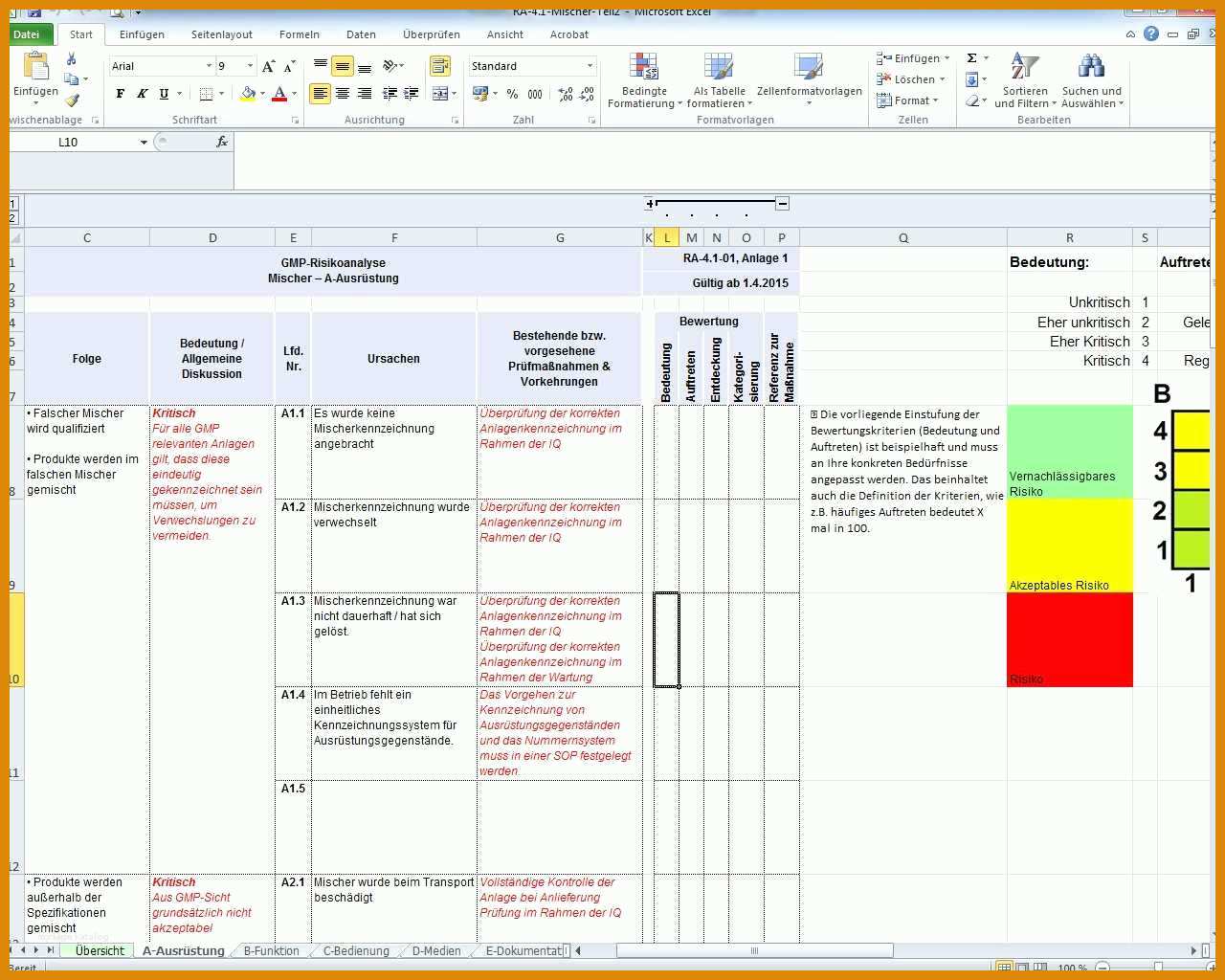
Task: Apply percent style with the % icon
Action: 512,94
